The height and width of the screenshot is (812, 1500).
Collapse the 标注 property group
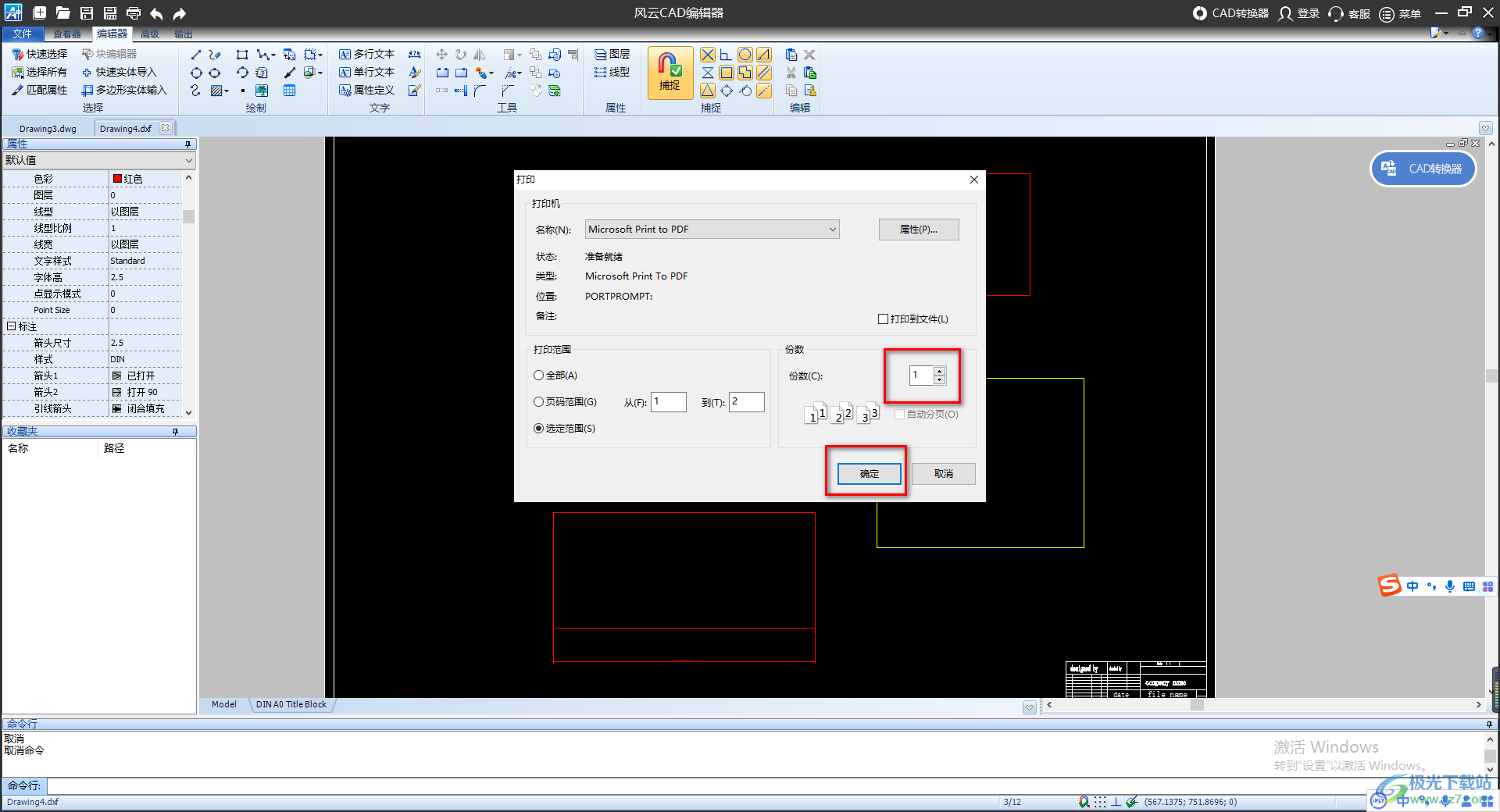click(12, 326)
